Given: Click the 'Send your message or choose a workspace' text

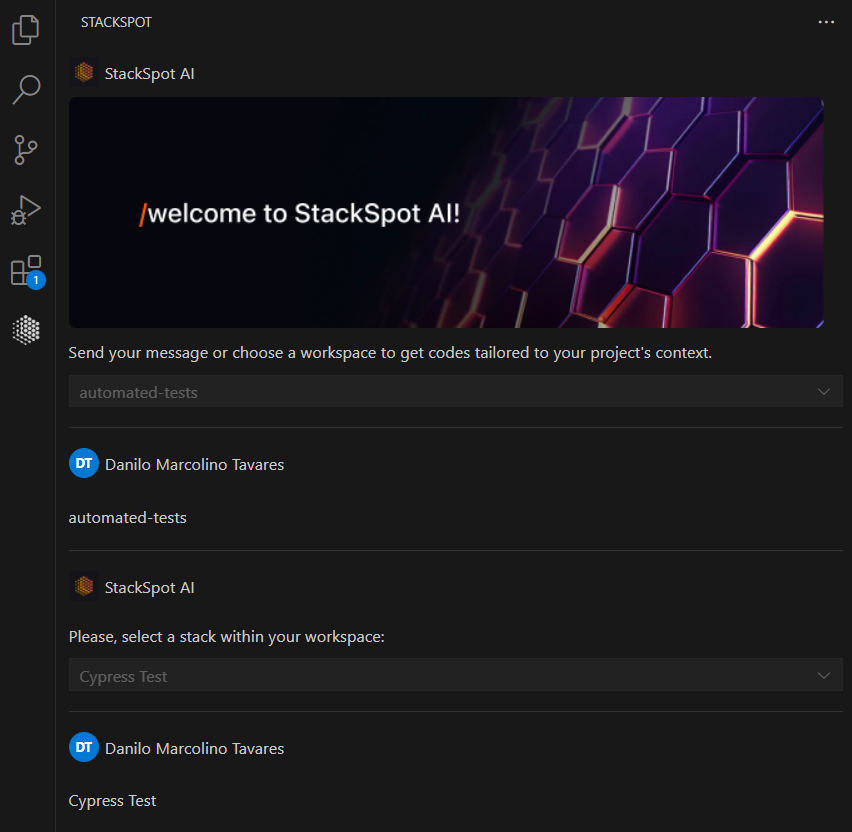Looking at the screenshot, I should click(x=390, y=353).
